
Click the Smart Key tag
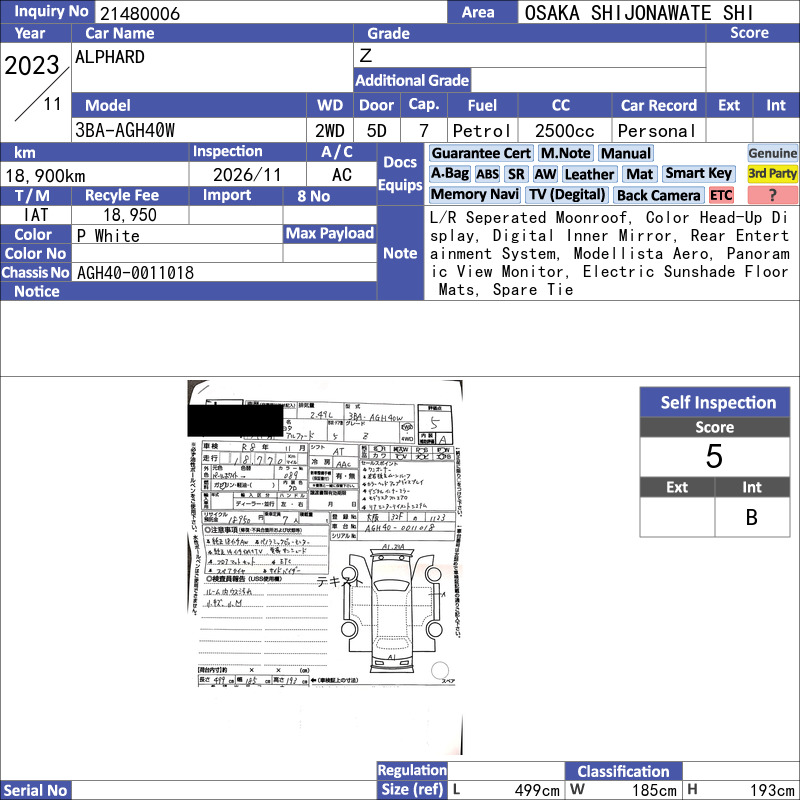(698, 174)
